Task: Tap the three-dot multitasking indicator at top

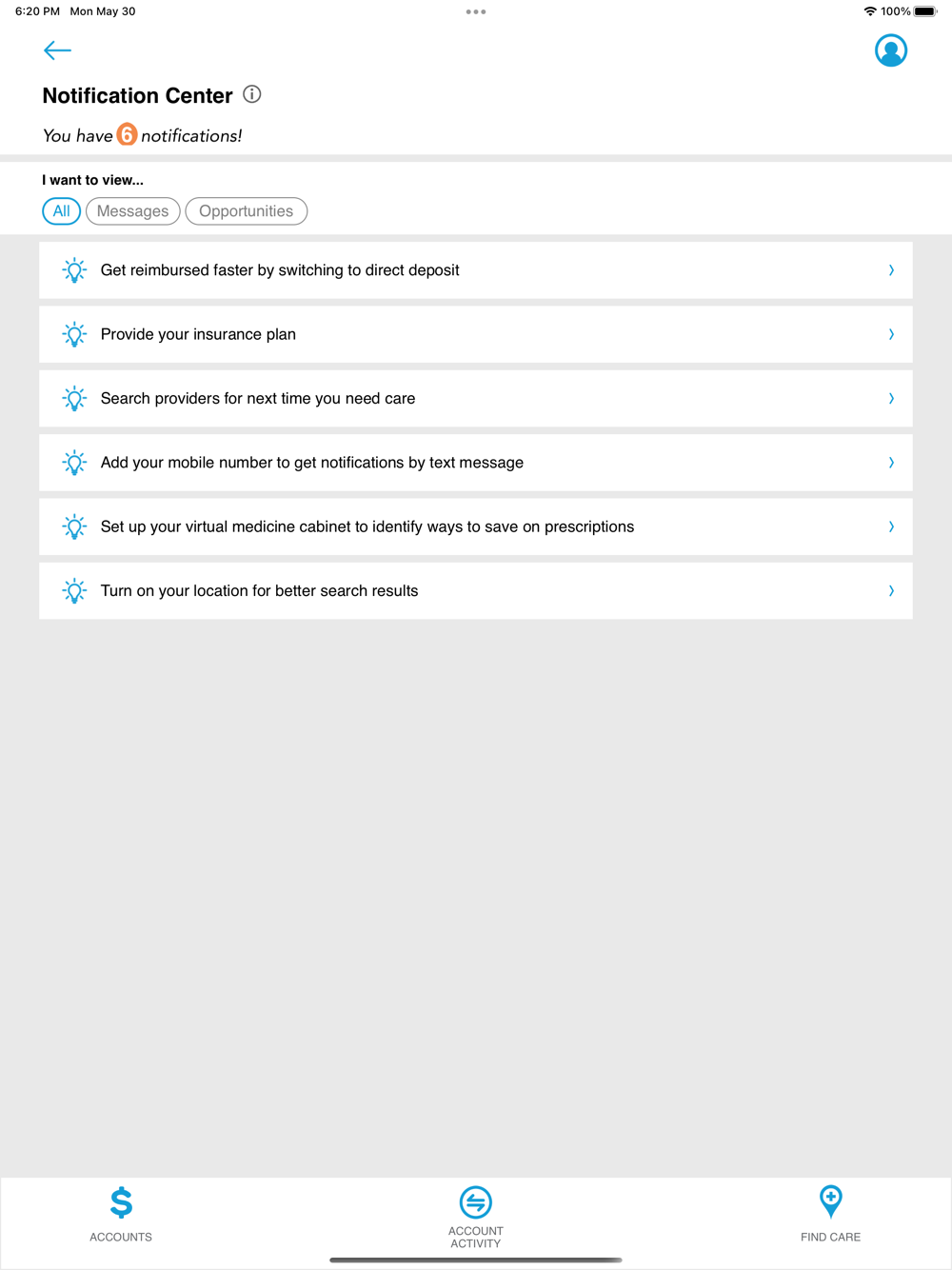Action: pos(476,12)
